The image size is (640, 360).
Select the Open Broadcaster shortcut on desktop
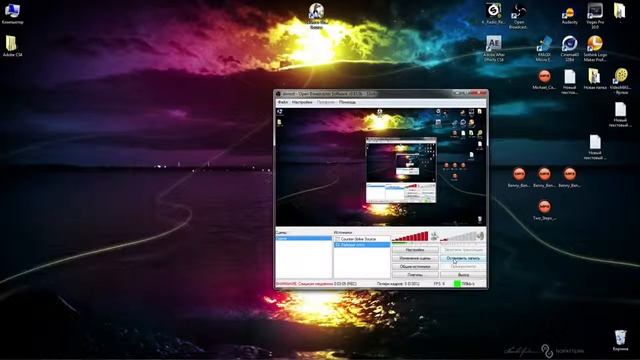(x=519, y=16)
